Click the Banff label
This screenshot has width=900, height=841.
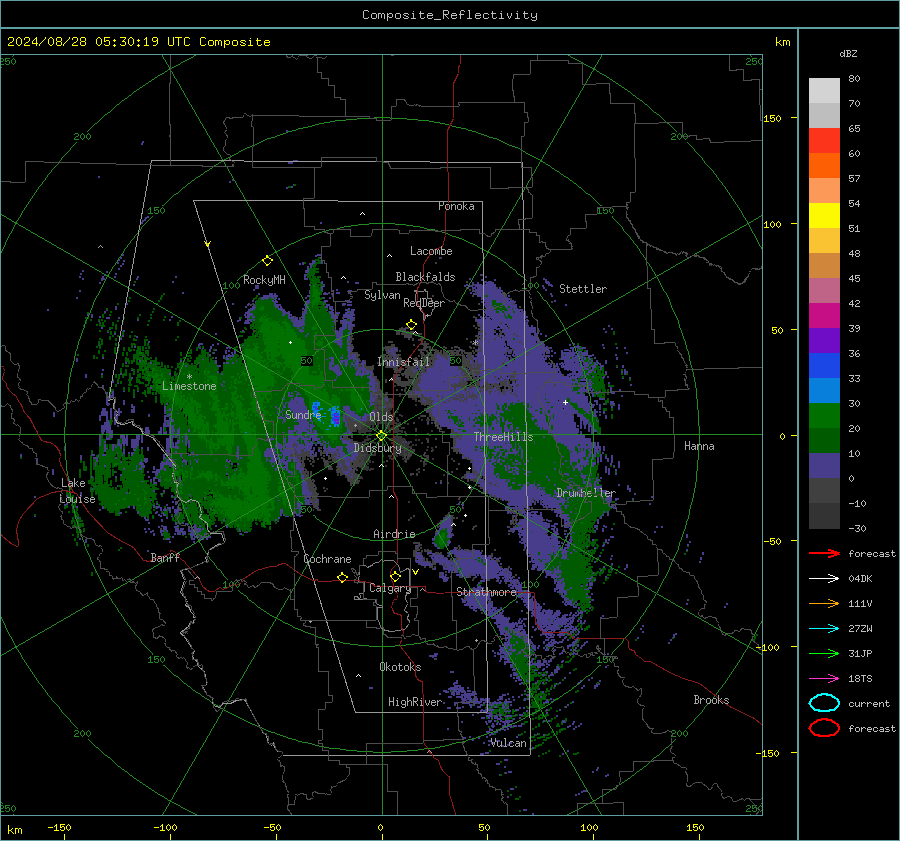point(165,557)
